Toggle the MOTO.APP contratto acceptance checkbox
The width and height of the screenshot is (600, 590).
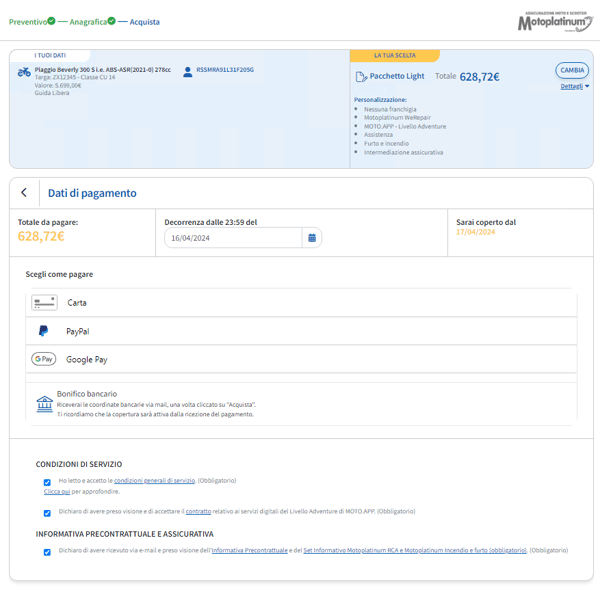click(47, 513)
